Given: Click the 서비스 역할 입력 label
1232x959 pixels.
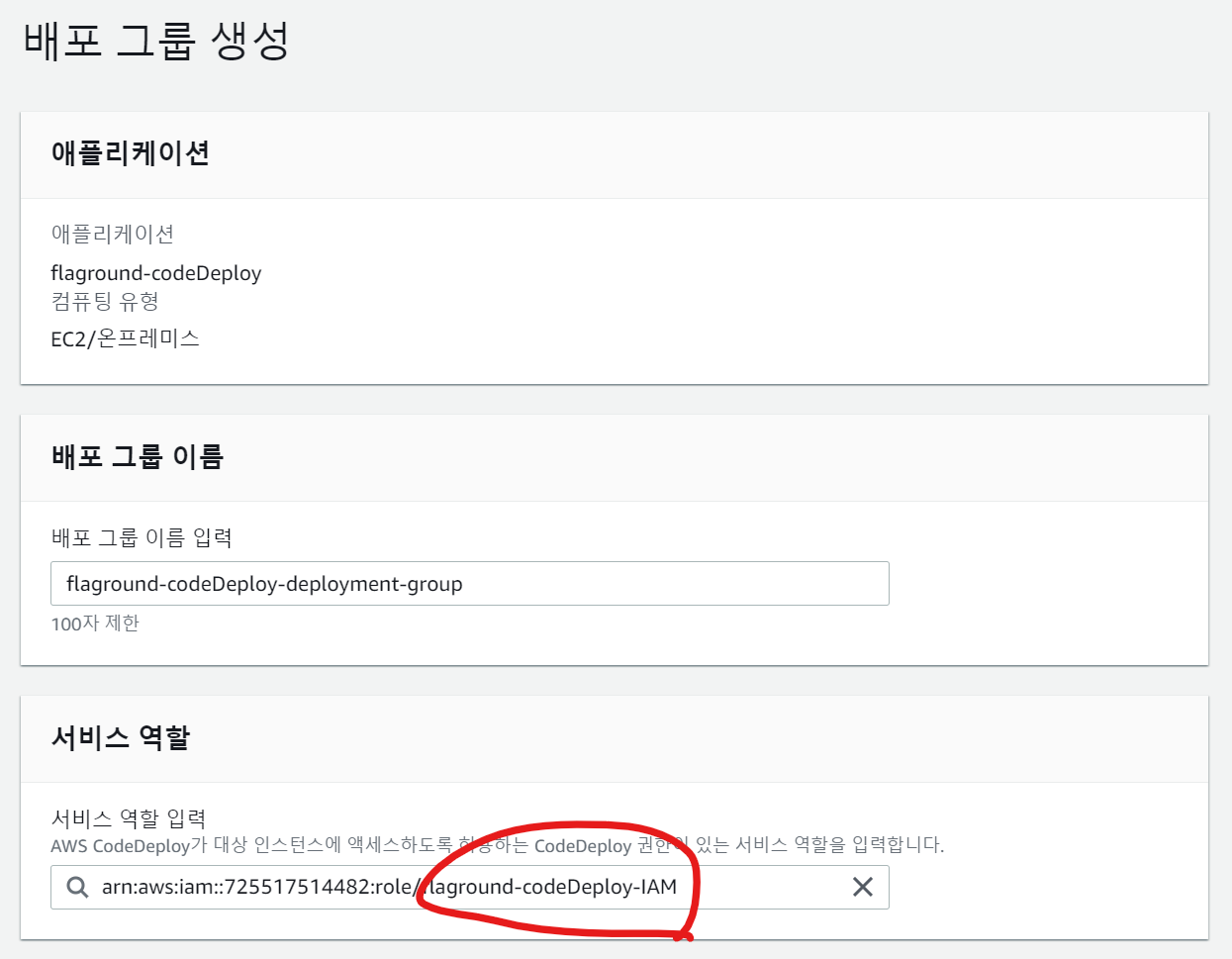Looking at the screenshot, I should click(129, 818).
